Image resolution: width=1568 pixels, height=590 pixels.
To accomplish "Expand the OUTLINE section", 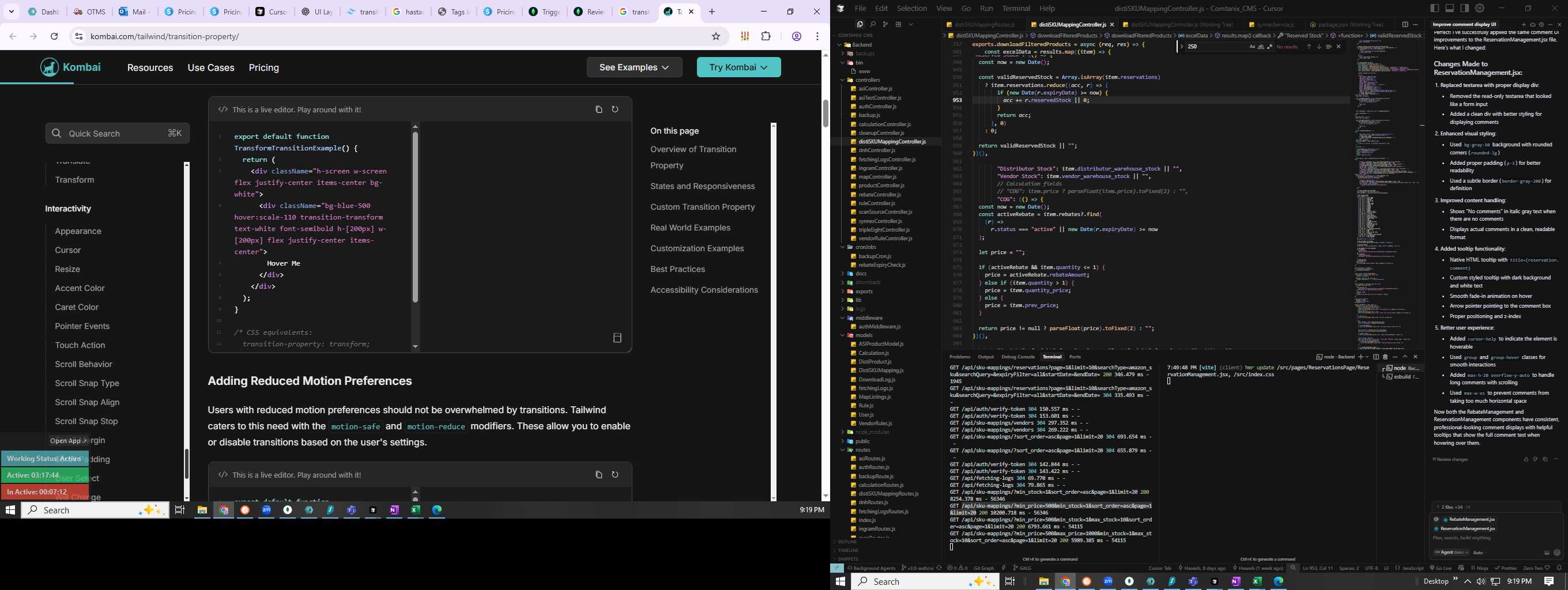I will [x=847, y=542].
